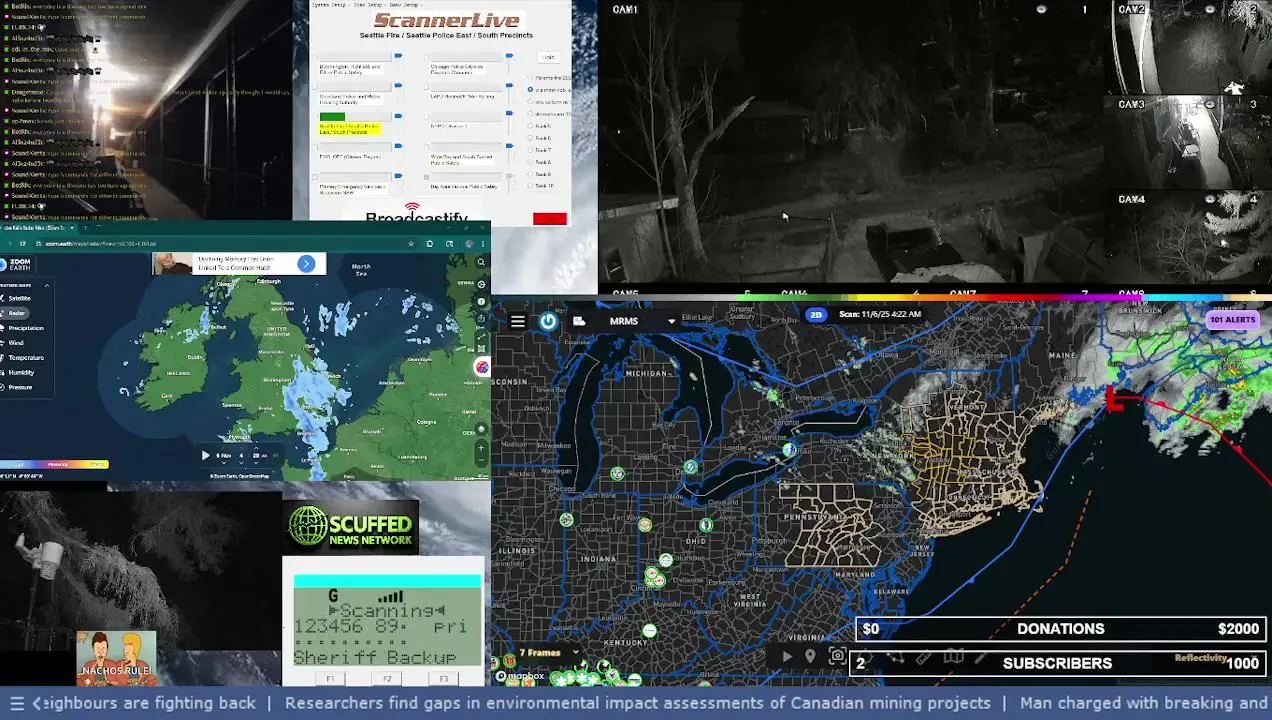Select the Bank 10 radio button
The width and height of the screenshot is (1272, 720).
(x=531, y=186)
